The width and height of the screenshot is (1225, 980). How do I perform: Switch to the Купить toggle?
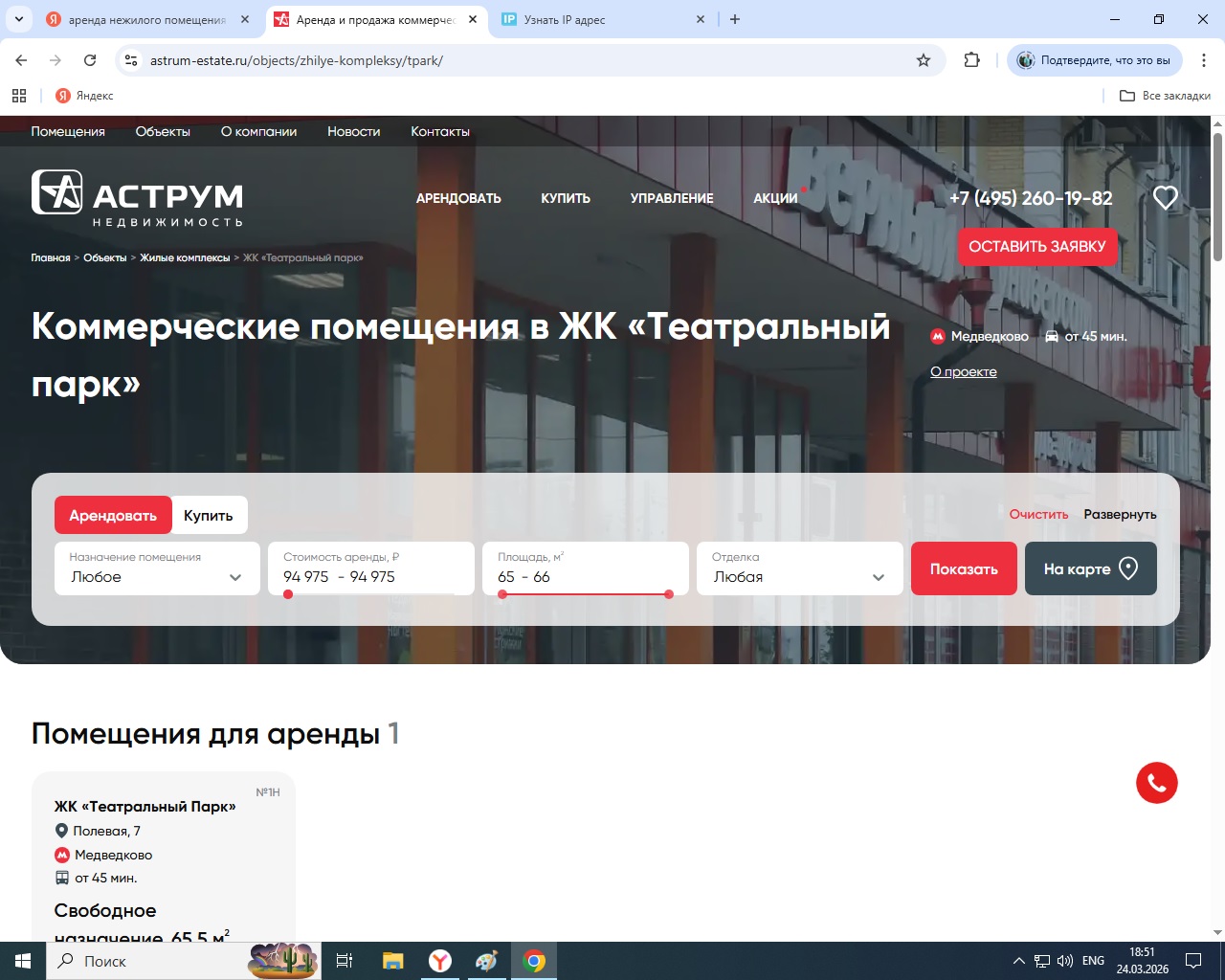click(209, 515)
